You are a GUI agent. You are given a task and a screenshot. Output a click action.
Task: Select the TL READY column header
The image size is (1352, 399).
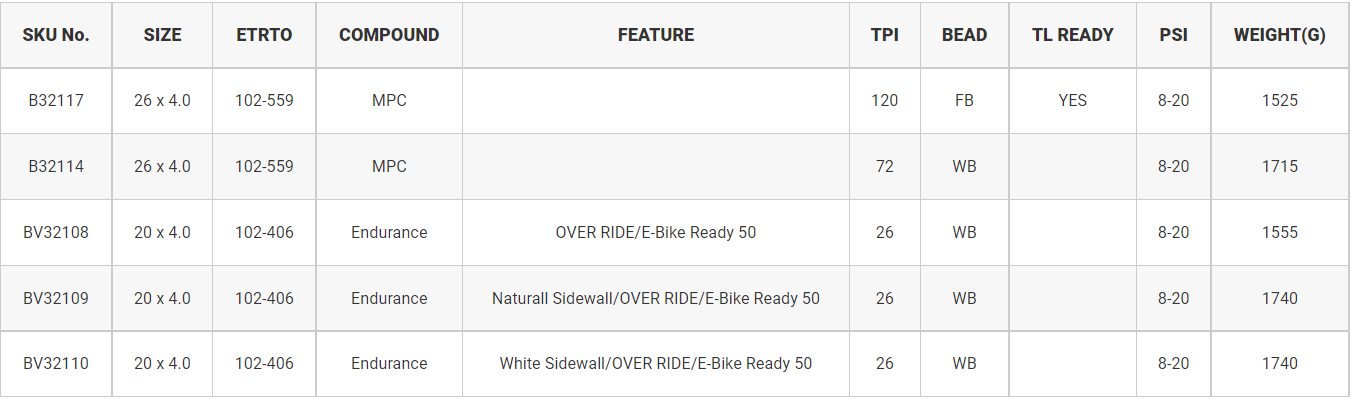coord(1073,35)
